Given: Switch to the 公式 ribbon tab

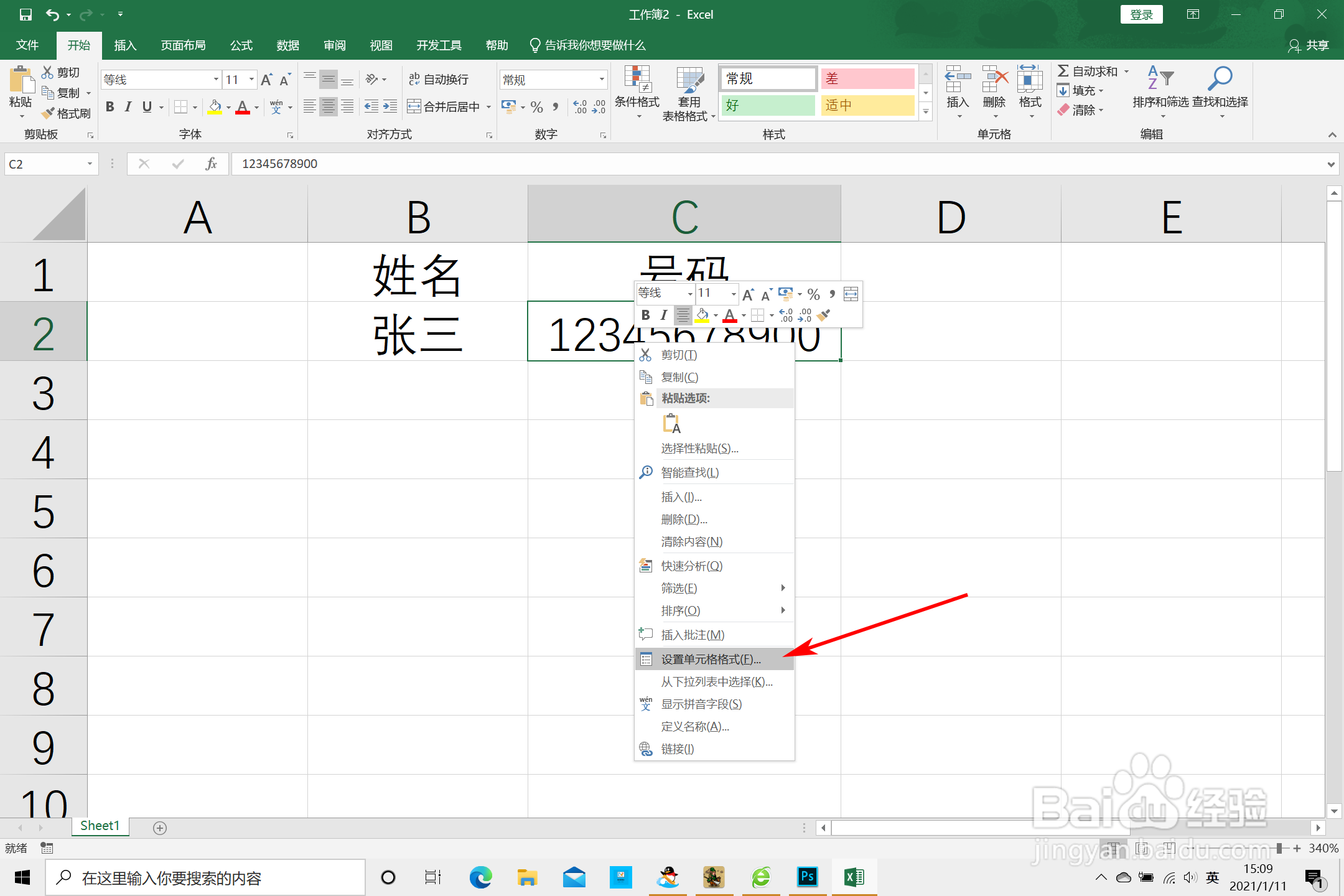Looking at the screenshot, I should point(241,45).
